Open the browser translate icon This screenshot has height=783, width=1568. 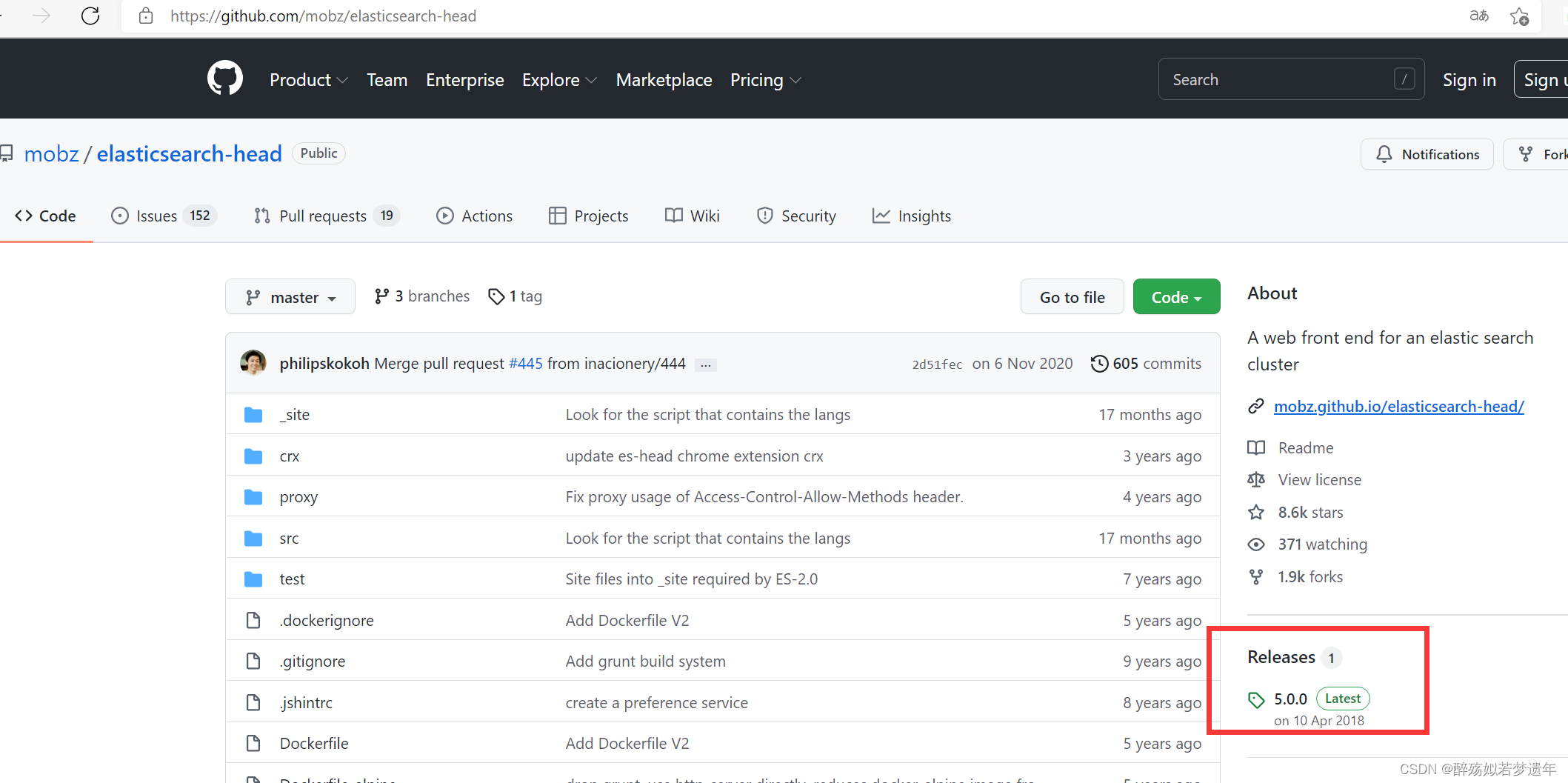point(1479,16)
